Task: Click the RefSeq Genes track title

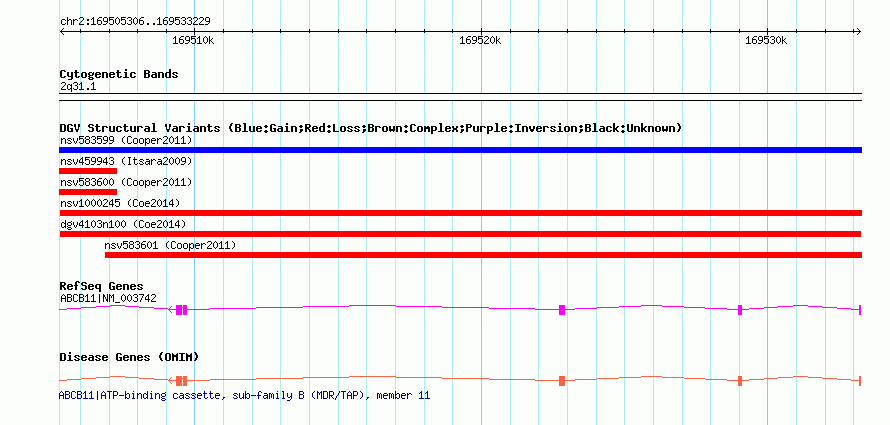Action: [102, 287]
